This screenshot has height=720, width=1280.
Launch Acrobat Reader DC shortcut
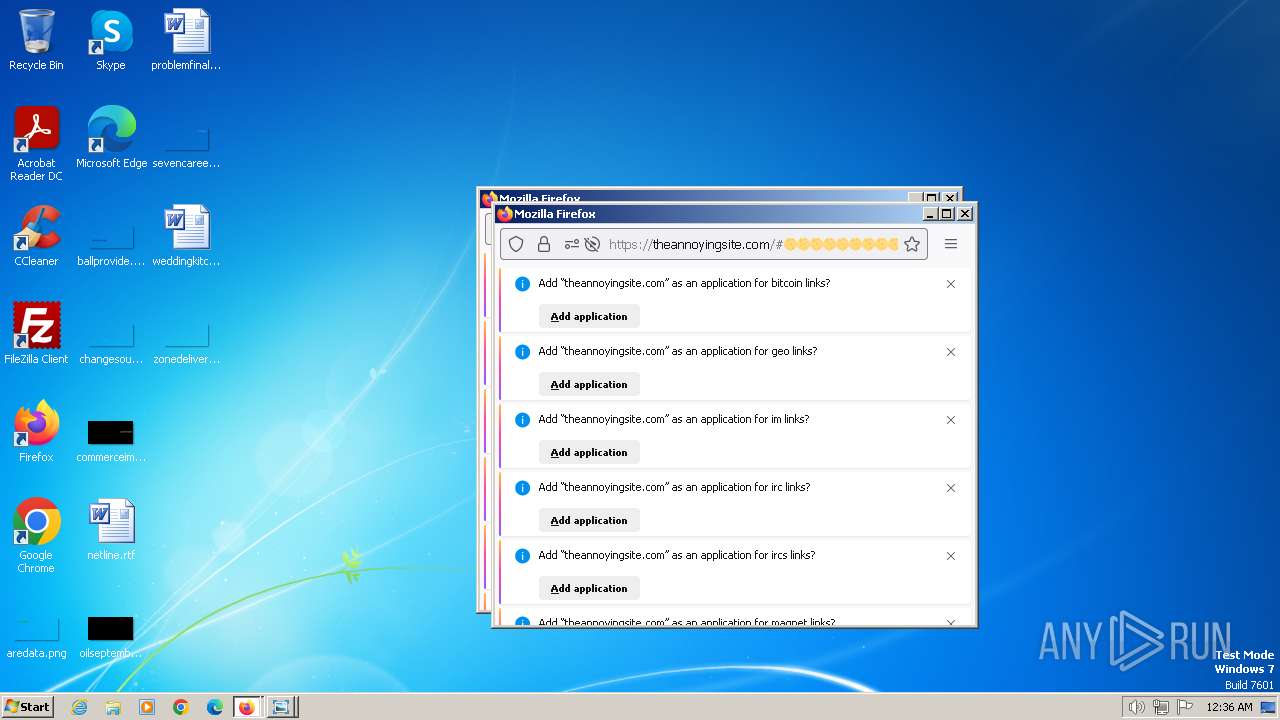[x=36, y=143]
